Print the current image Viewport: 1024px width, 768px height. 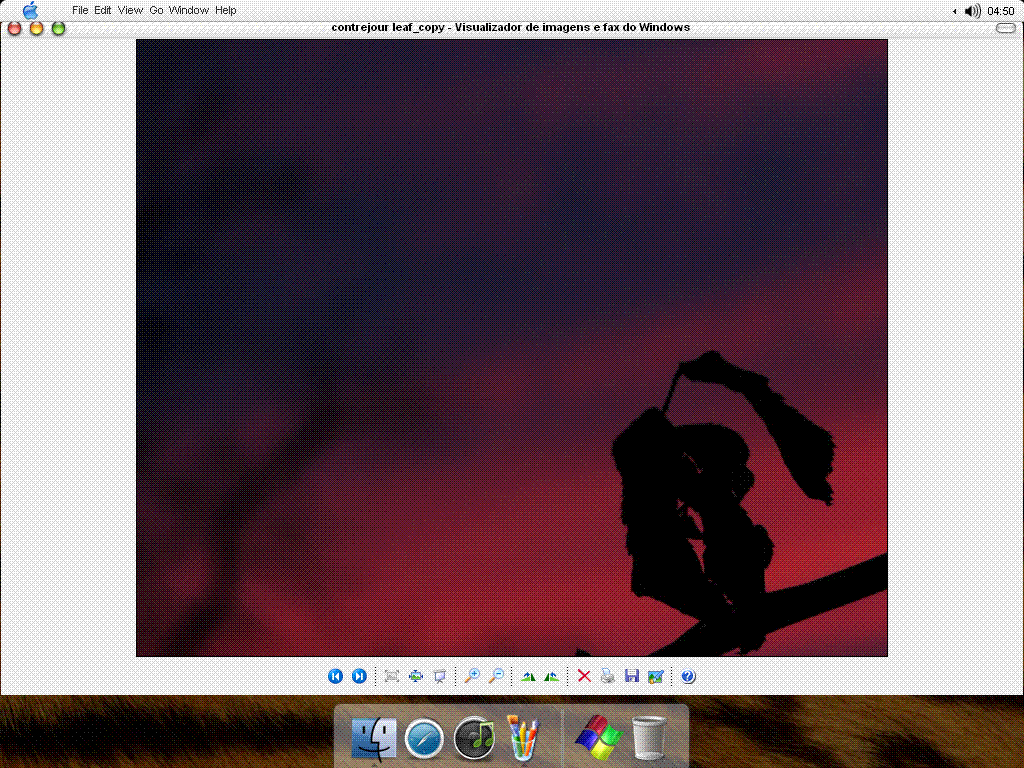607,676
